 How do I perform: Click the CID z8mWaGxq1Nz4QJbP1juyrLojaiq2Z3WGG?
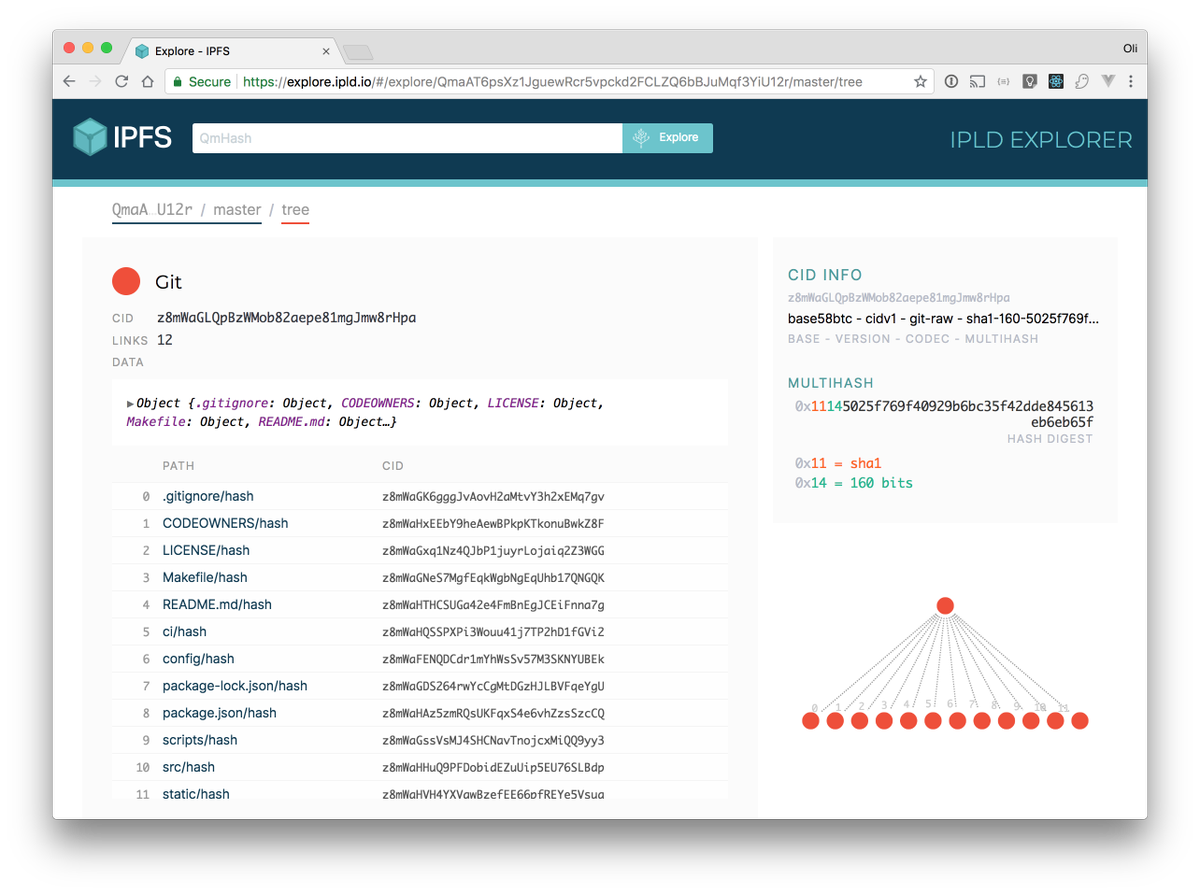tap(493, 551)
